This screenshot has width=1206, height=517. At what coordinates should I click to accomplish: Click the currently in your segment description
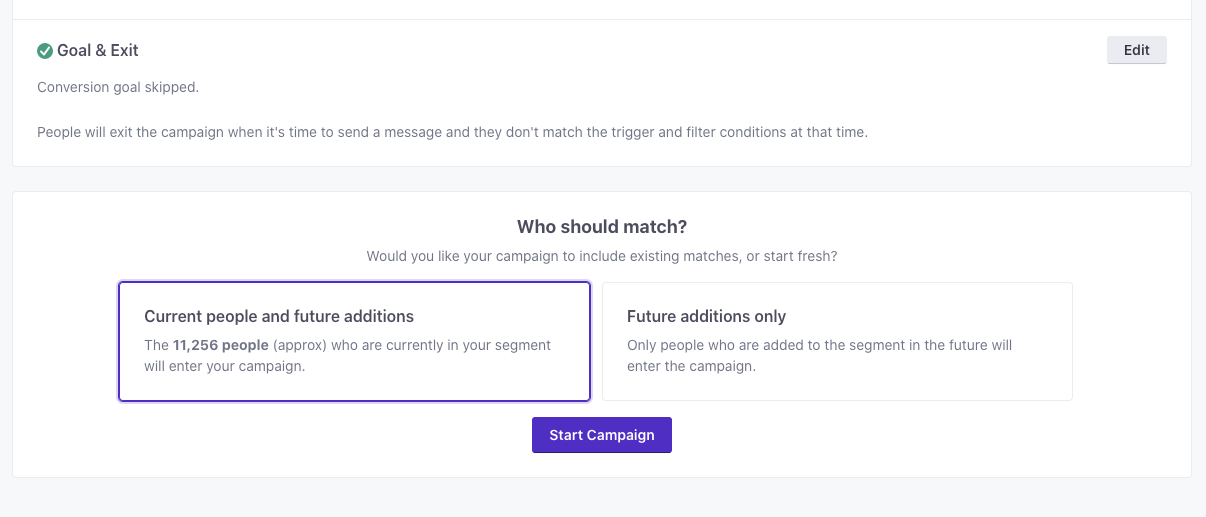point(348,356)
